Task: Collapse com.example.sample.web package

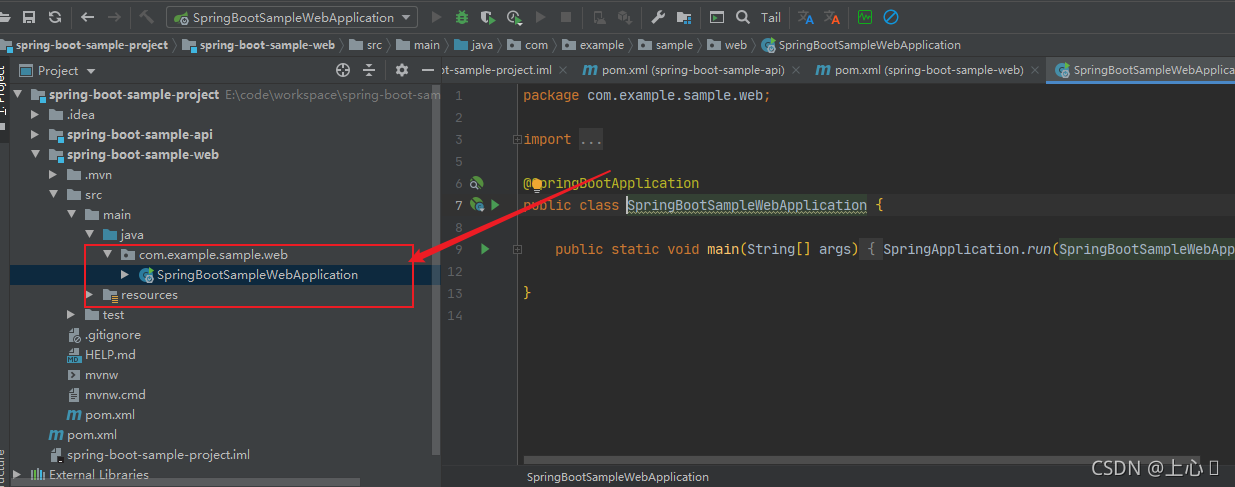Action: pos(108,255)
